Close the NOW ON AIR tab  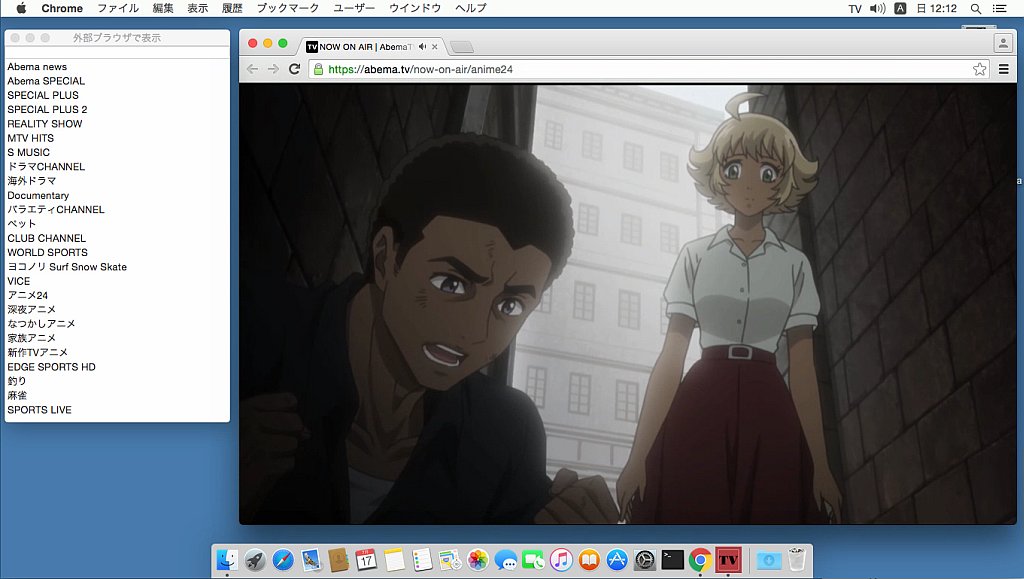click(x=434, y=47)
